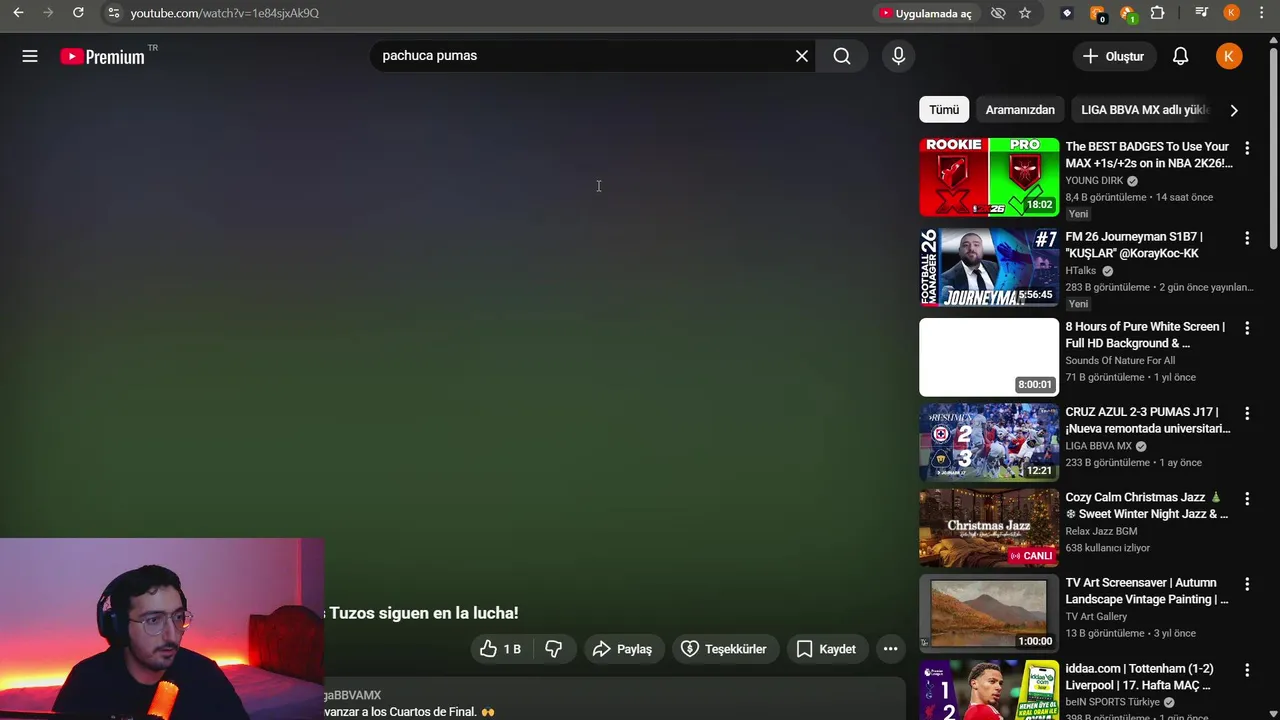This screenshot has height=720, width=1280.
Task: Visit the YOUNG DIRK channel
Action: tap(1094, 181)
